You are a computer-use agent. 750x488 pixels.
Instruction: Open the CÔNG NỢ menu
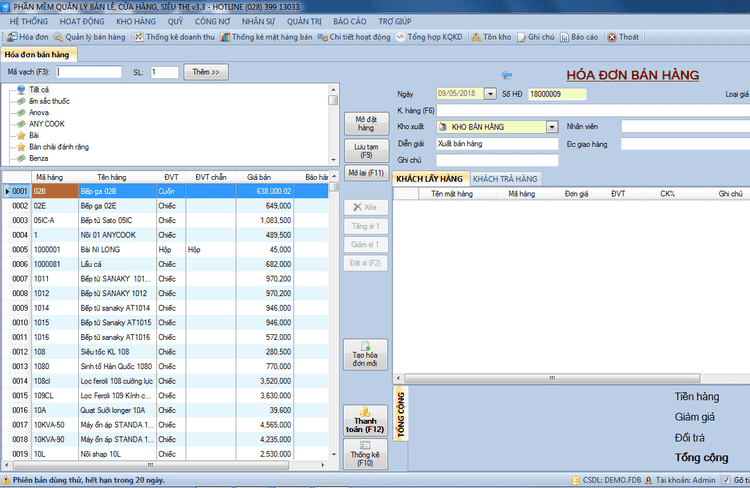[x=212, y=22]
